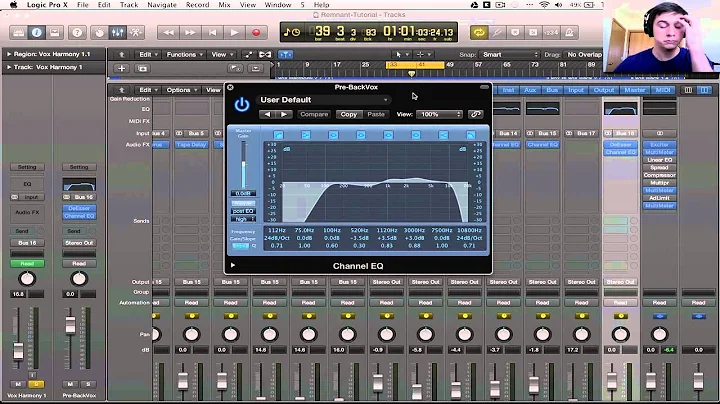The height and width of the screenshot is (404, 720).
Task: Click green Read automation on Vox Harmony 1
Action: coord(27,264)
